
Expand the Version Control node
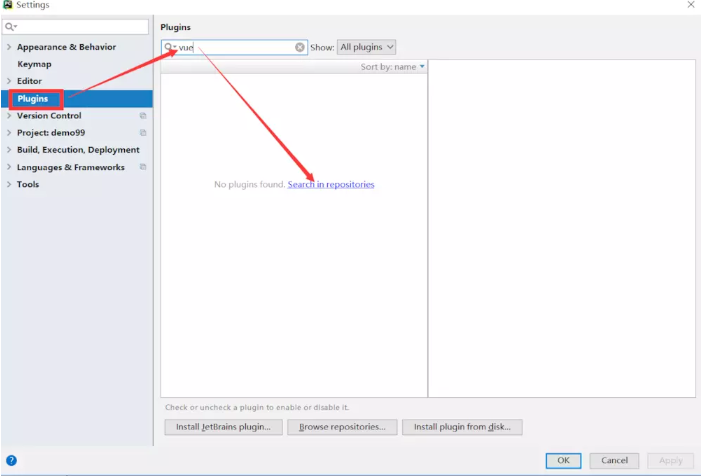(9, 116)
